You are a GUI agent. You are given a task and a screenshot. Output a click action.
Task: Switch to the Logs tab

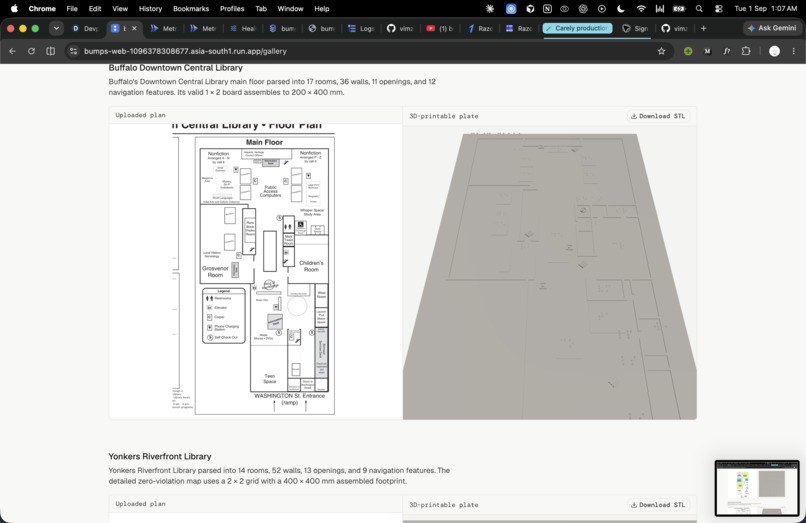point(361,28)
